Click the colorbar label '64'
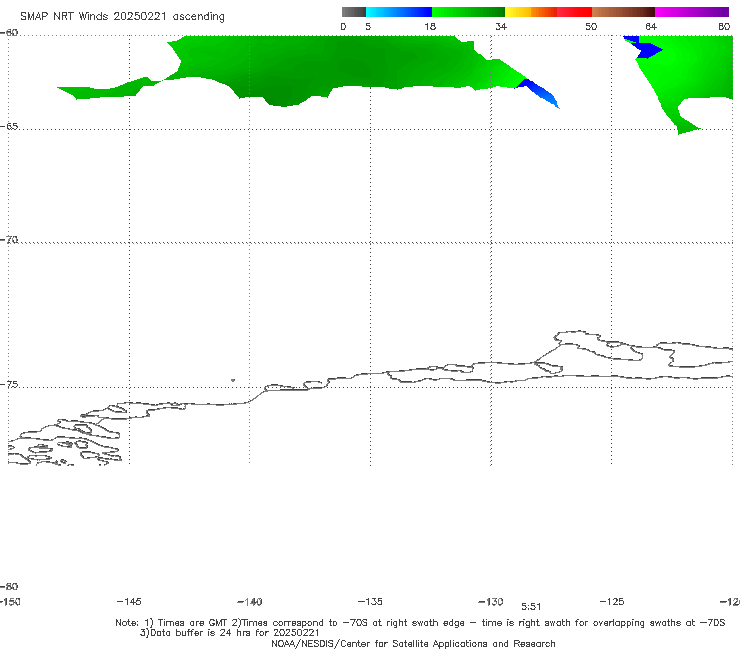Image resolution: width=740 pixels, height=650 pixels. [650, 26]
